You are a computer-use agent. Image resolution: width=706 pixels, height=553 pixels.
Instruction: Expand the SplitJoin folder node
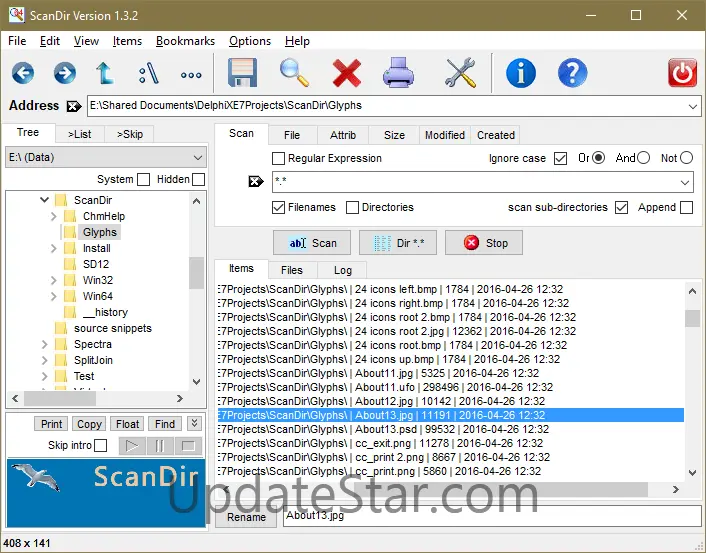tap(44, 360)
